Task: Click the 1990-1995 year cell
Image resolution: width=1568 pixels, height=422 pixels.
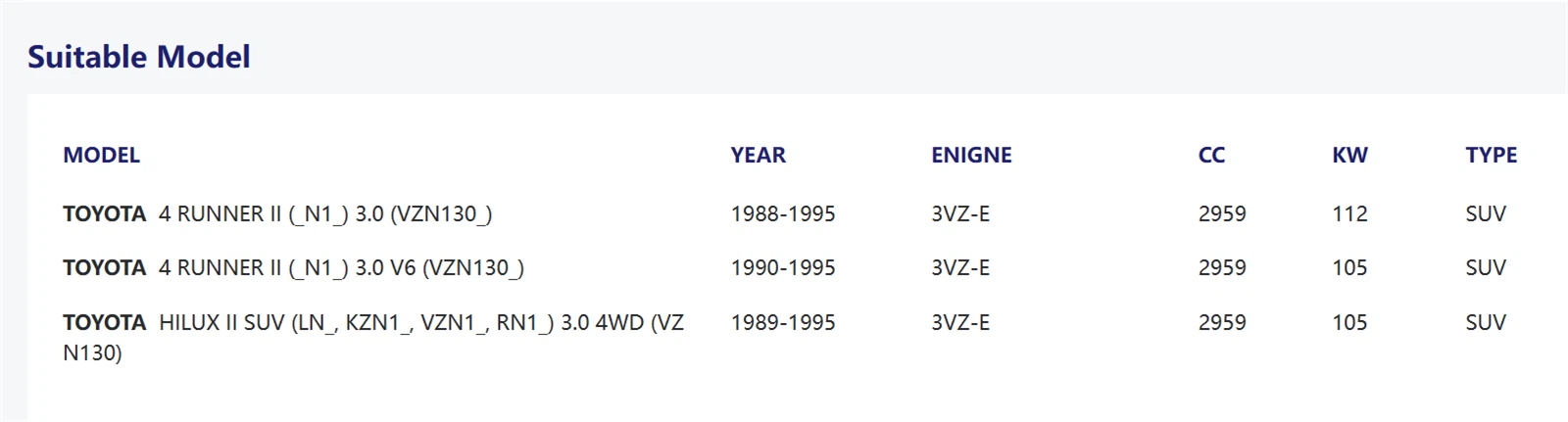Action: pyautogui.click(x=783, y=267)
